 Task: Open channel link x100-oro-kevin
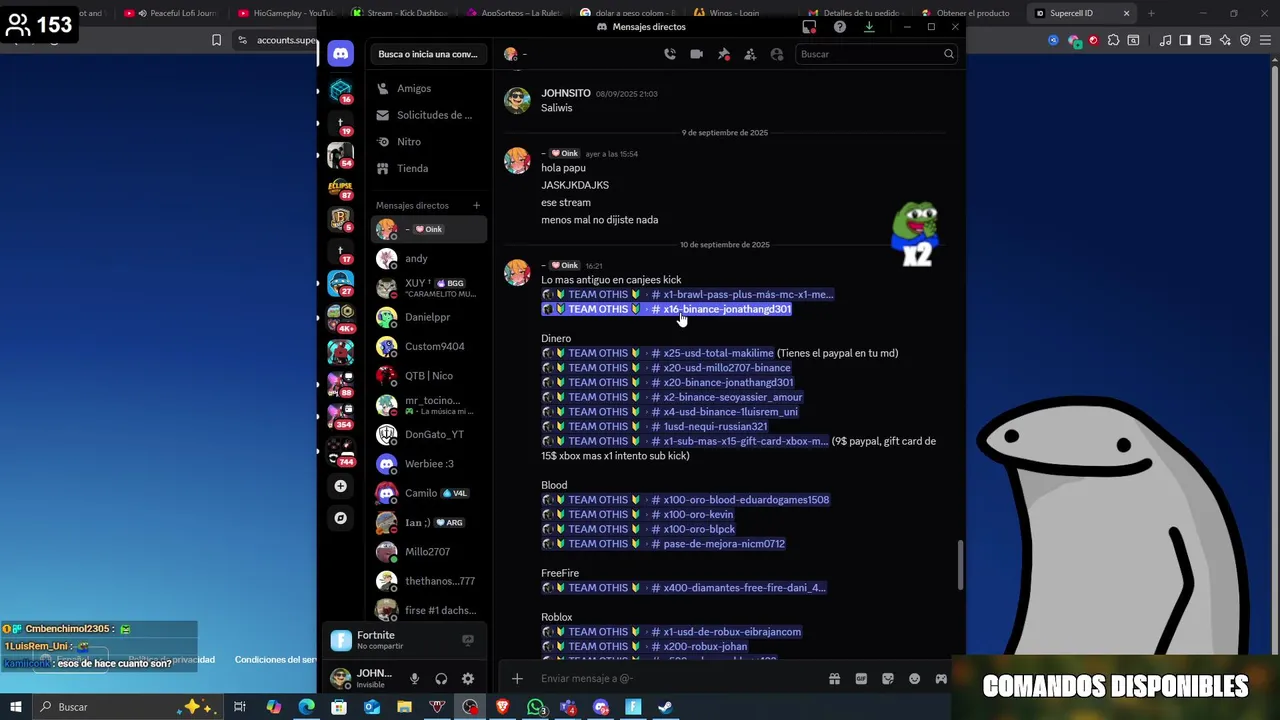(638, 514)
